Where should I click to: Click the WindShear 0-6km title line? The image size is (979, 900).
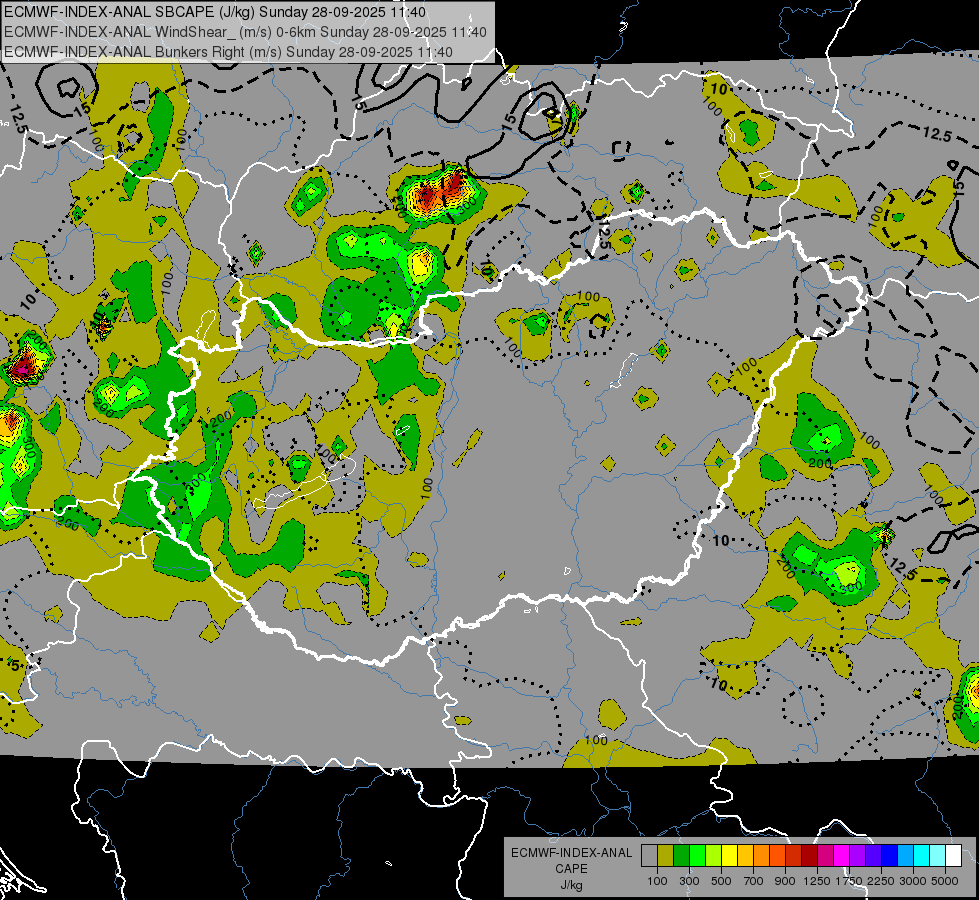pos(245,32)
